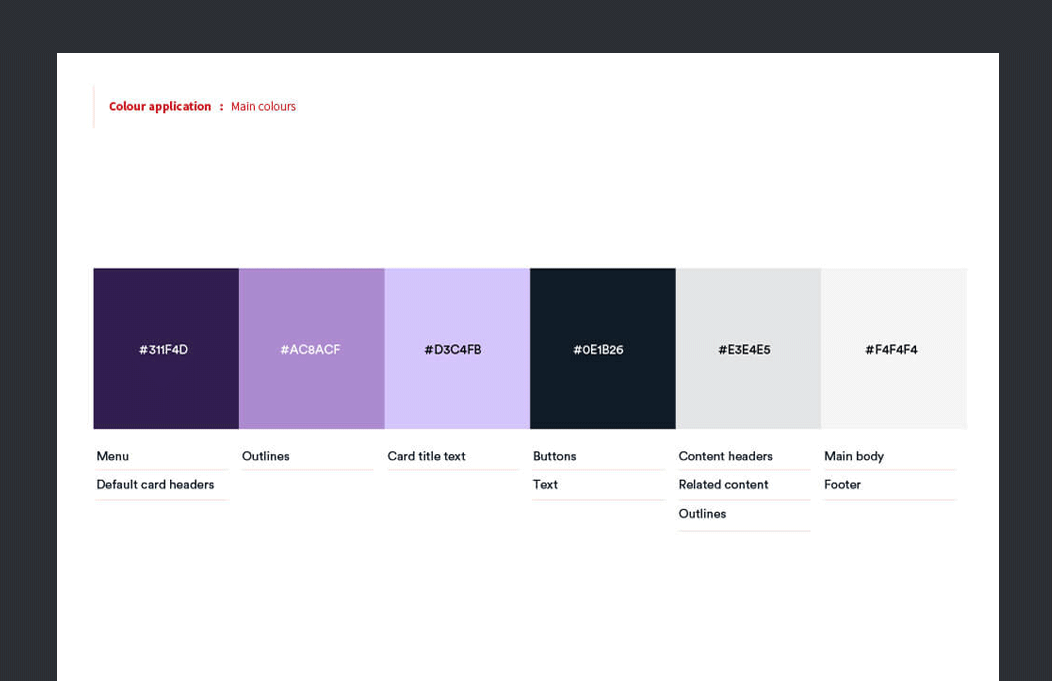1052x681 pixels.
Task: Click the light grey #E3E4E5 swatch
Action: 748,348
